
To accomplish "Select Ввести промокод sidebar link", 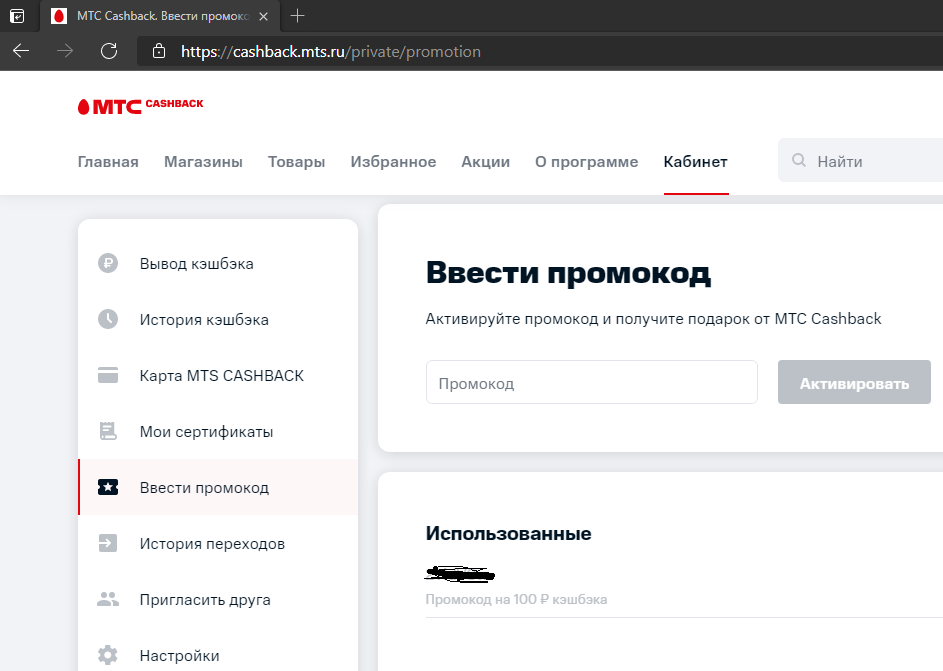I will 218,487.
